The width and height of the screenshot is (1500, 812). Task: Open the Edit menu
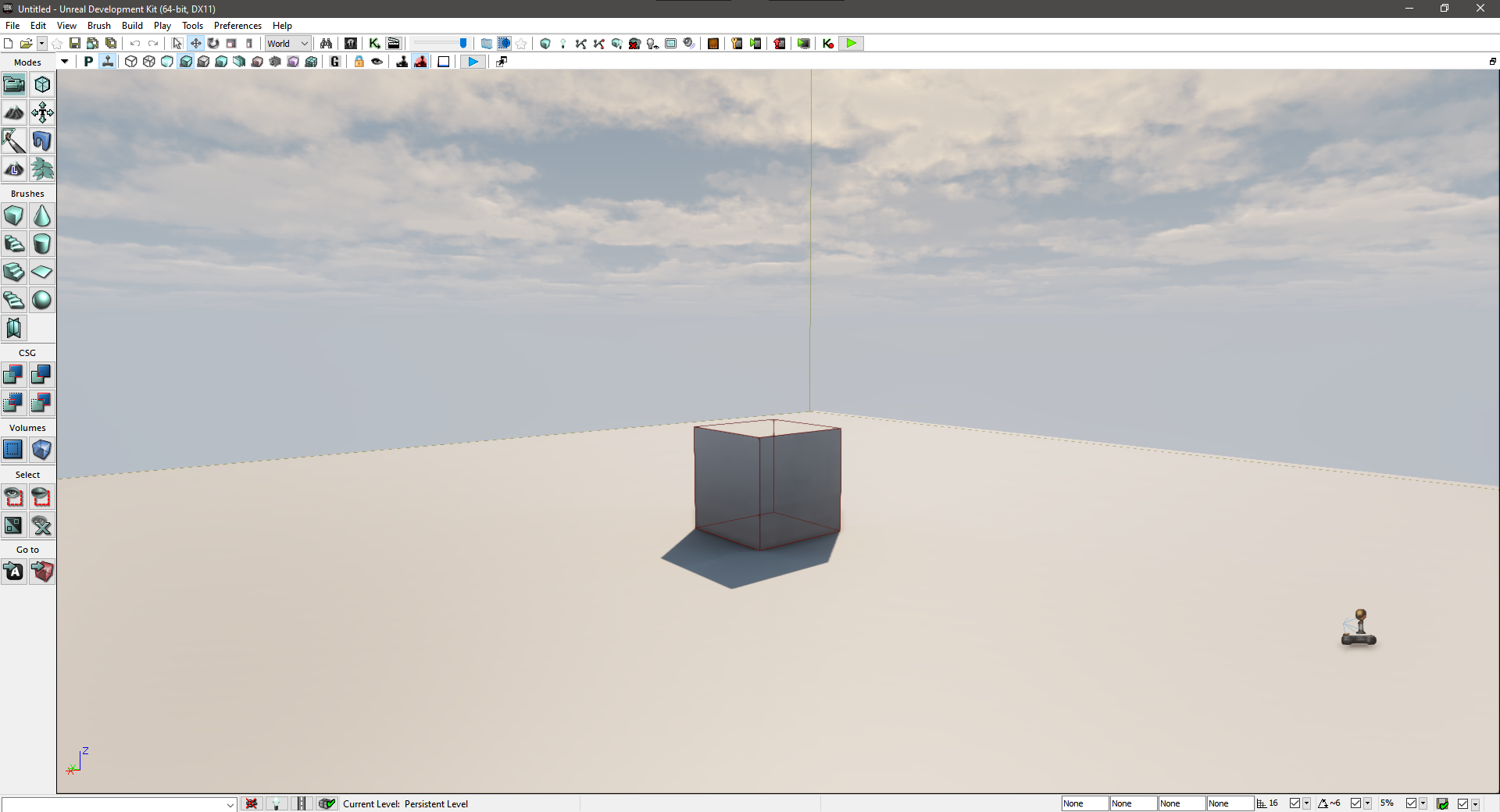pos(38,26)
